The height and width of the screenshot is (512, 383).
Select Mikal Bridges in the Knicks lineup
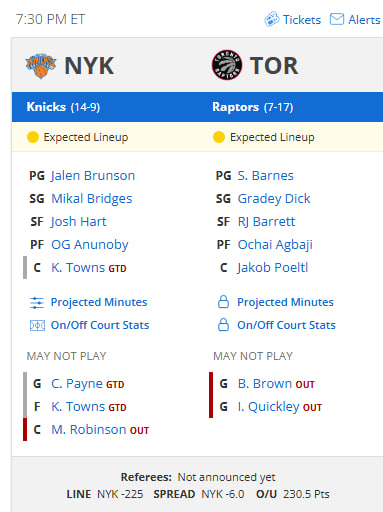pos(92,199)
